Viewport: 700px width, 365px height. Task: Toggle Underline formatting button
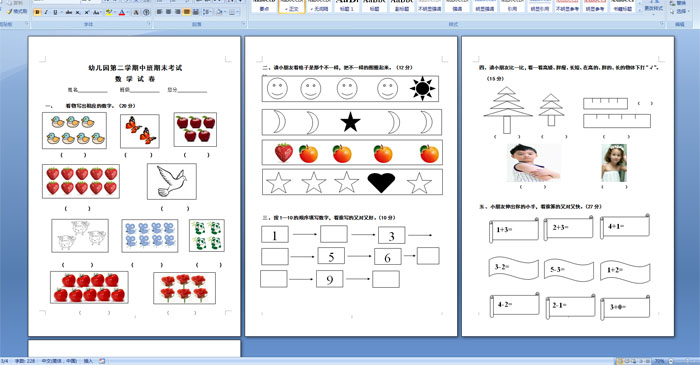[55, 12]
